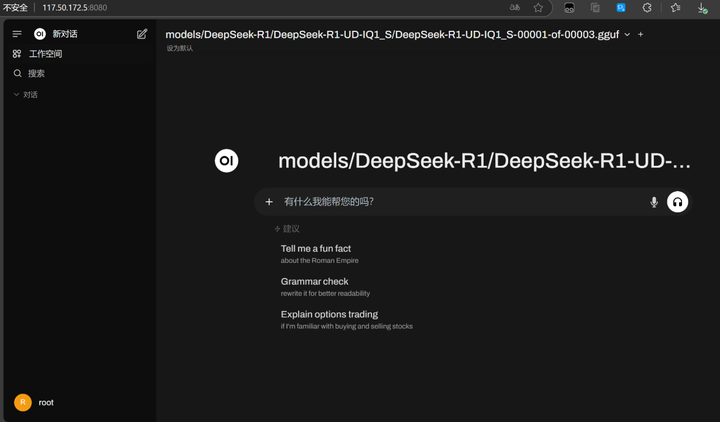Choose the Tell me a fun fact suggestion
This screenshot has height=422, width=720.
pyautogui.click(x=320, y=254)
